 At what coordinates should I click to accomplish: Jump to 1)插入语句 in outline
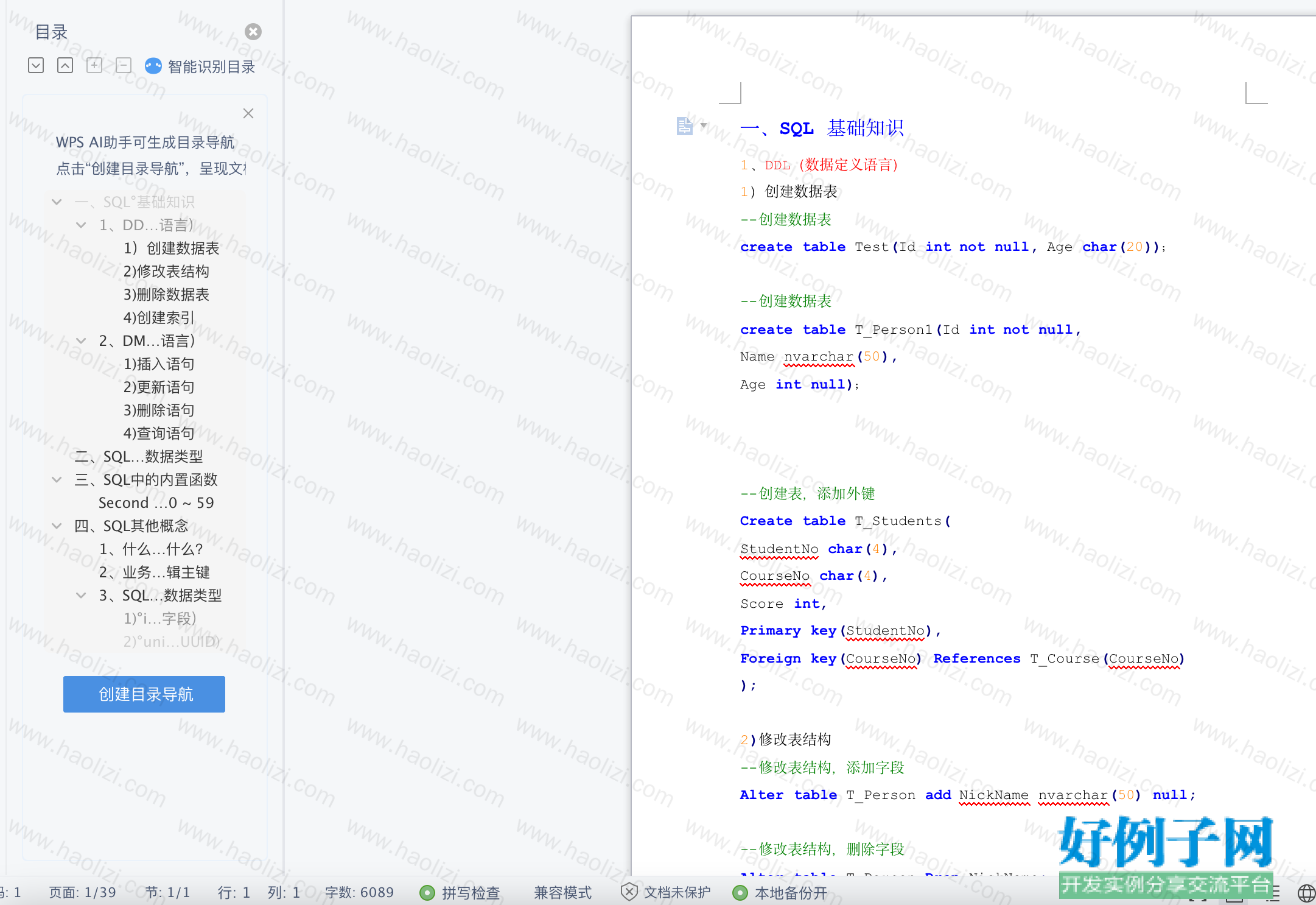pos(159,364)
